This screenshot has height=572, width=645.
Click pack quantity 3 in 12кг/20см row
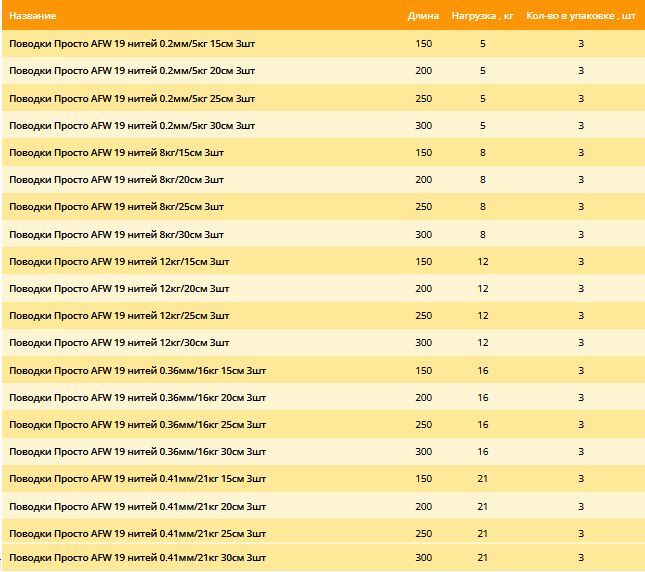(581, 289)
